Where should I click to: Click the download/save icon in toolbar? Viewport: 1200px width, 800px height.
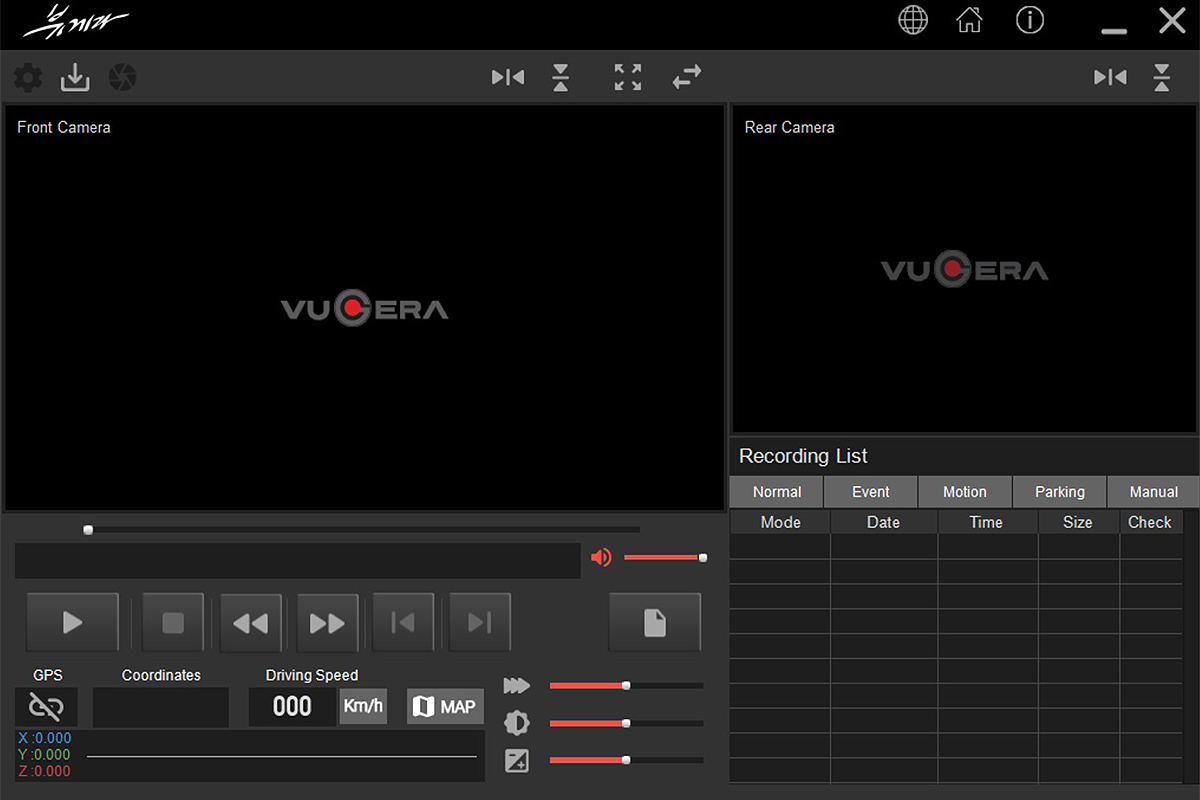(75, 78)
